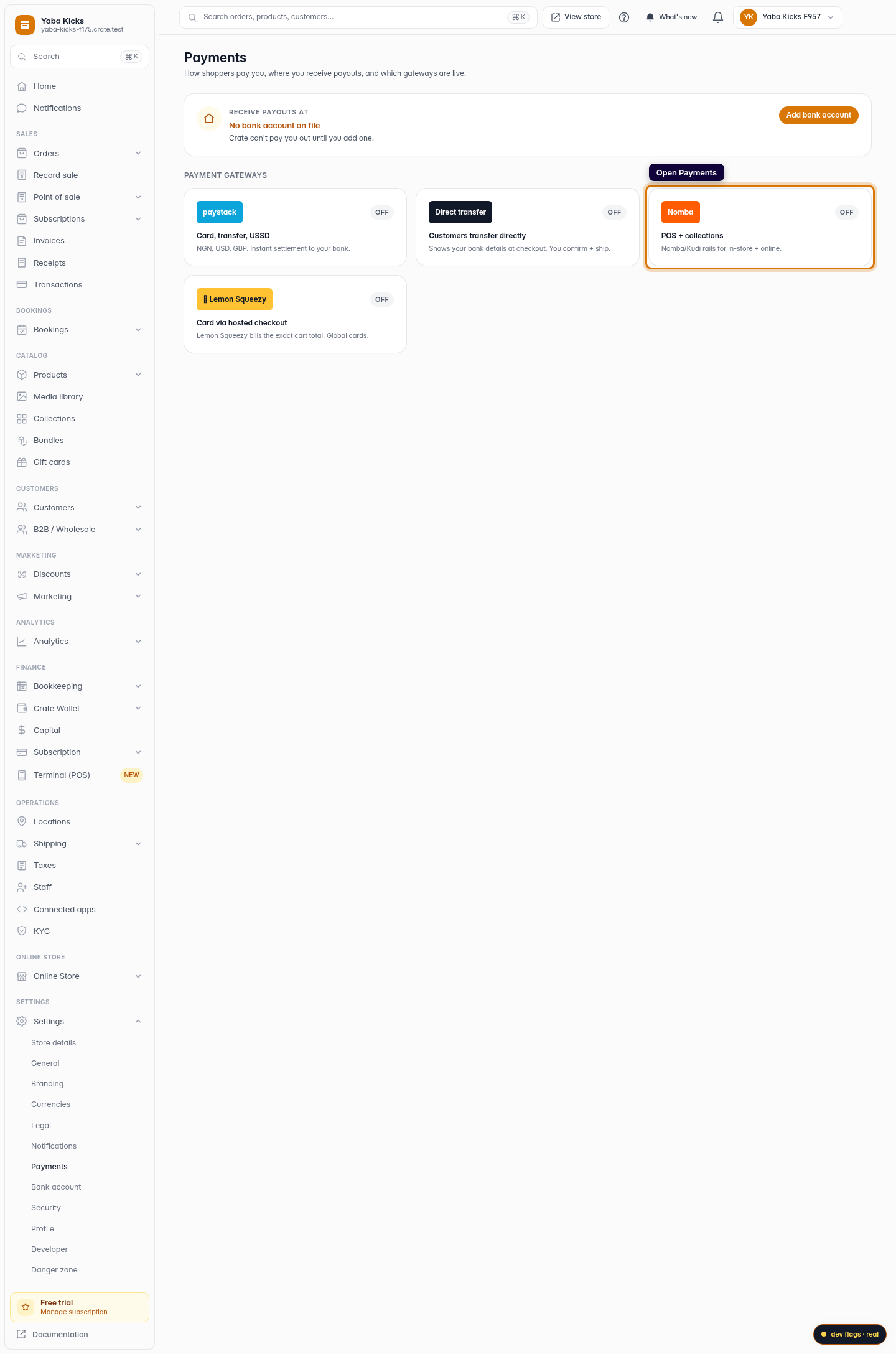
Task: Click the Staff person-plus icon
Action: 22,887
